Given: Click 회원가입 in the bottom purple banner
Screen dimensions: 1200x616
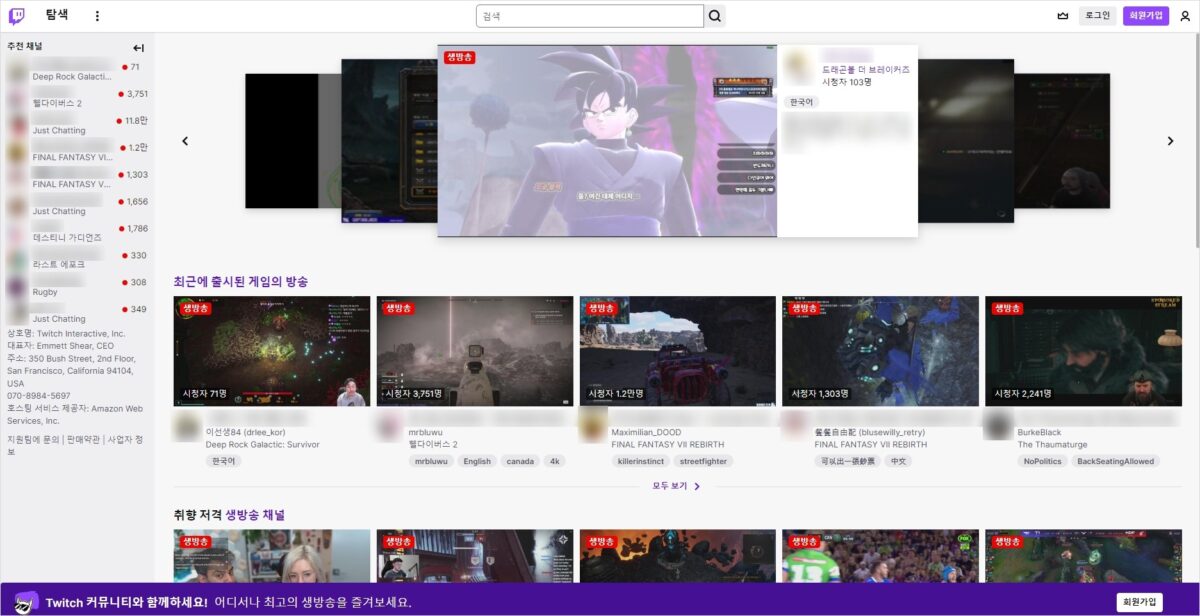Looking at the screenshot, I should click(1139, 602).
